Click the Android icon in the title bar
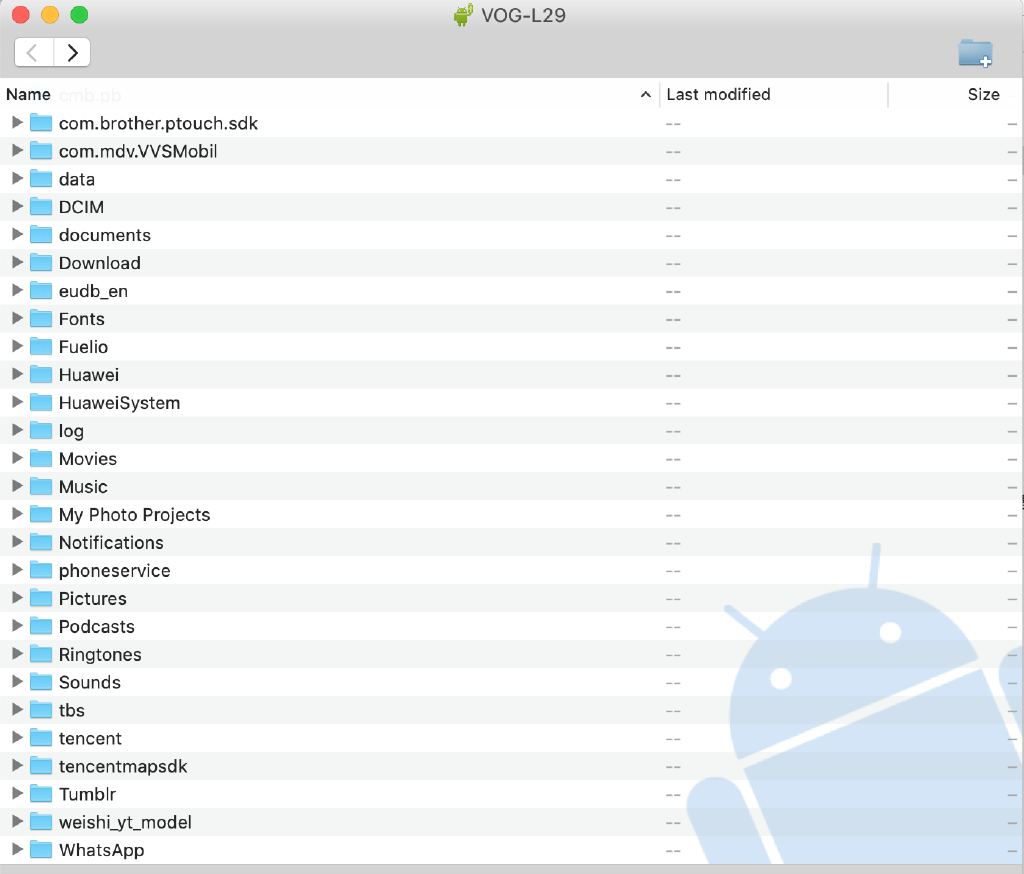Viewport: 1024px width, 874px height. [x=462, y=16]
